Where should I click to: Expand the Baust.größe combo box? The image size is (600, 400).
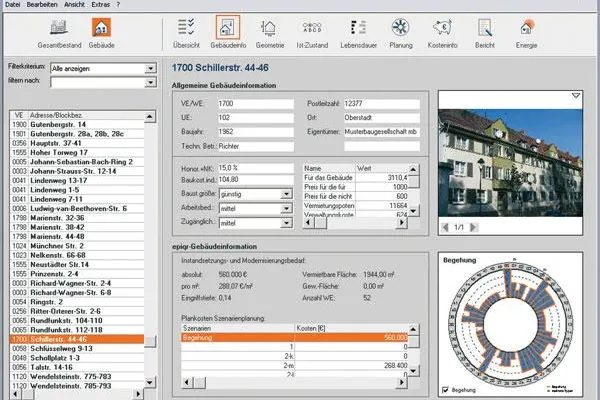[x=286, y=194]
